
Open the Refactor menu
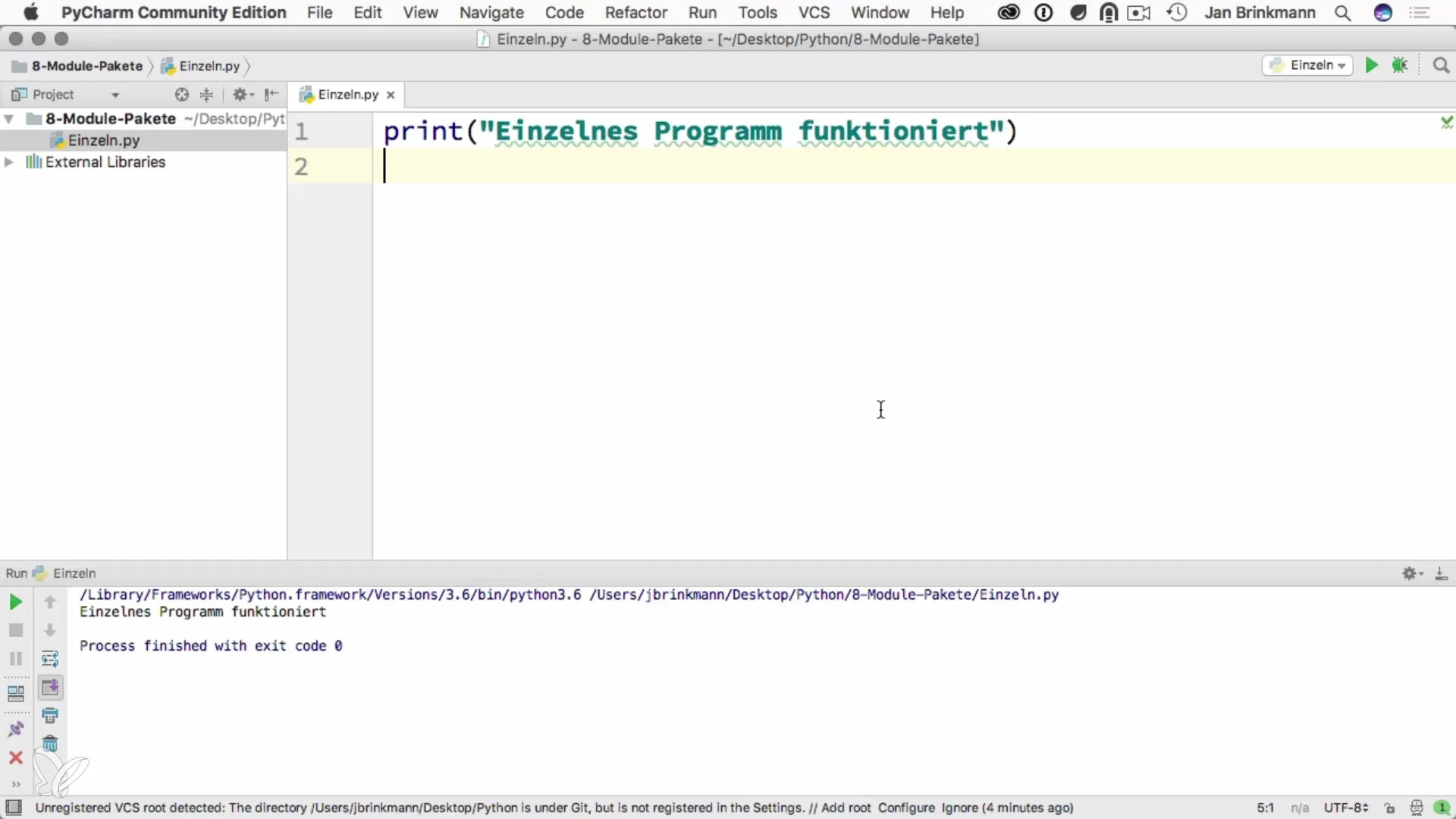coord(635,13)
